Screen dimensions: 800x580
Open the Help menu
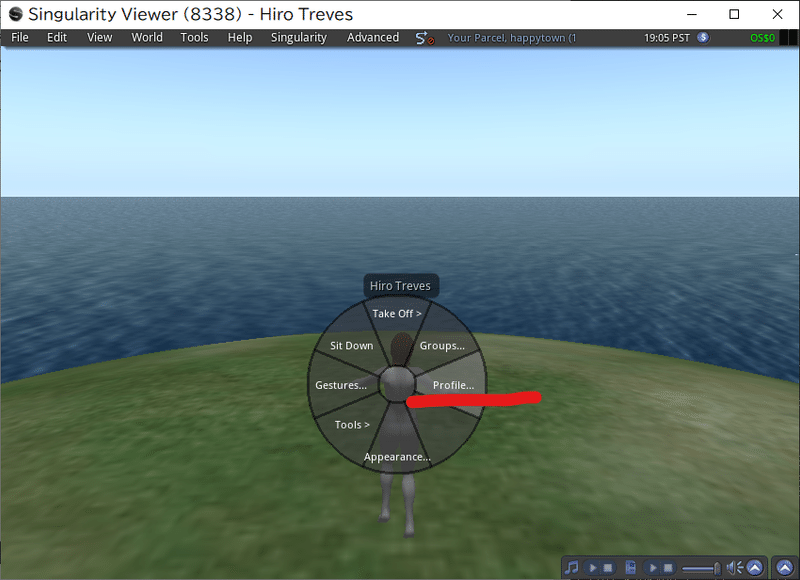click(240, 38)
